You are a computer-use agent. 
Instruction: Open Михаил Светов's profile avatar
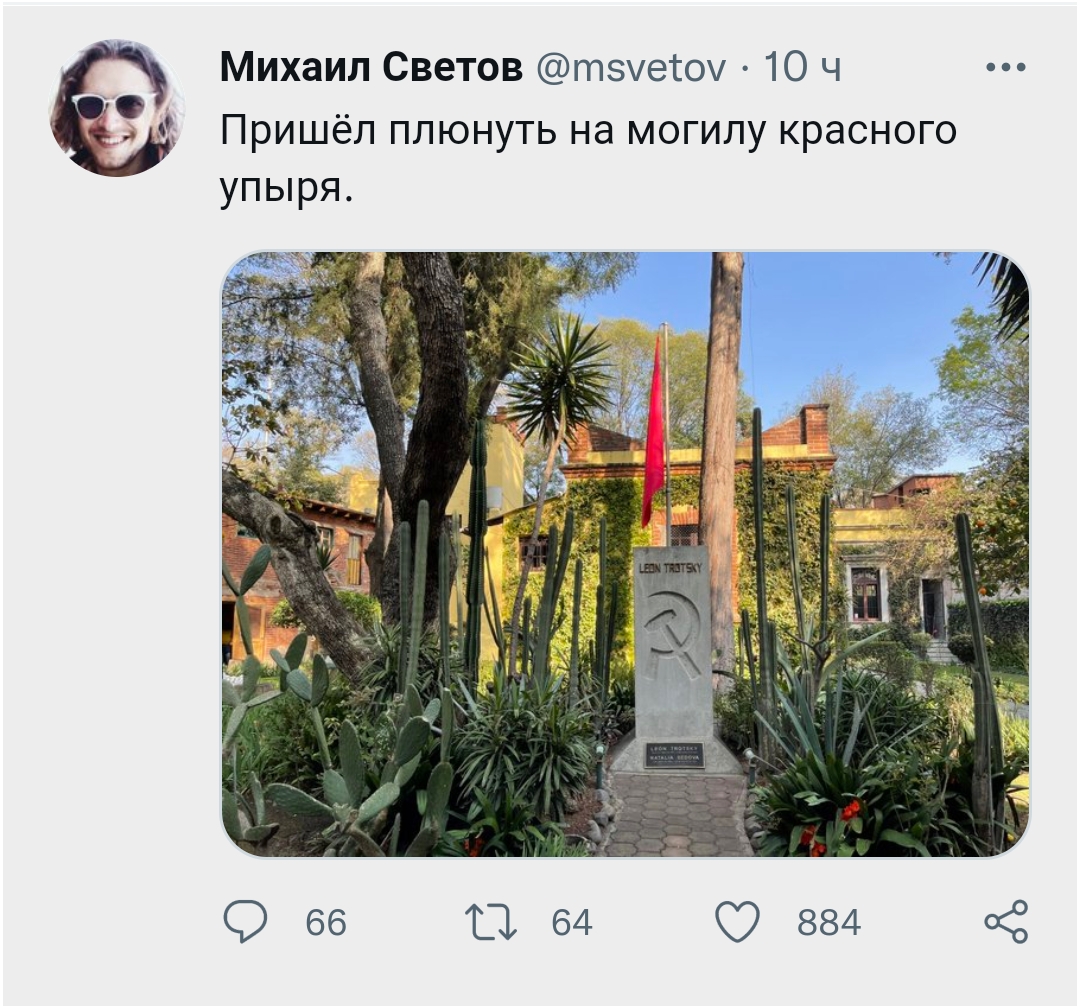117,107
